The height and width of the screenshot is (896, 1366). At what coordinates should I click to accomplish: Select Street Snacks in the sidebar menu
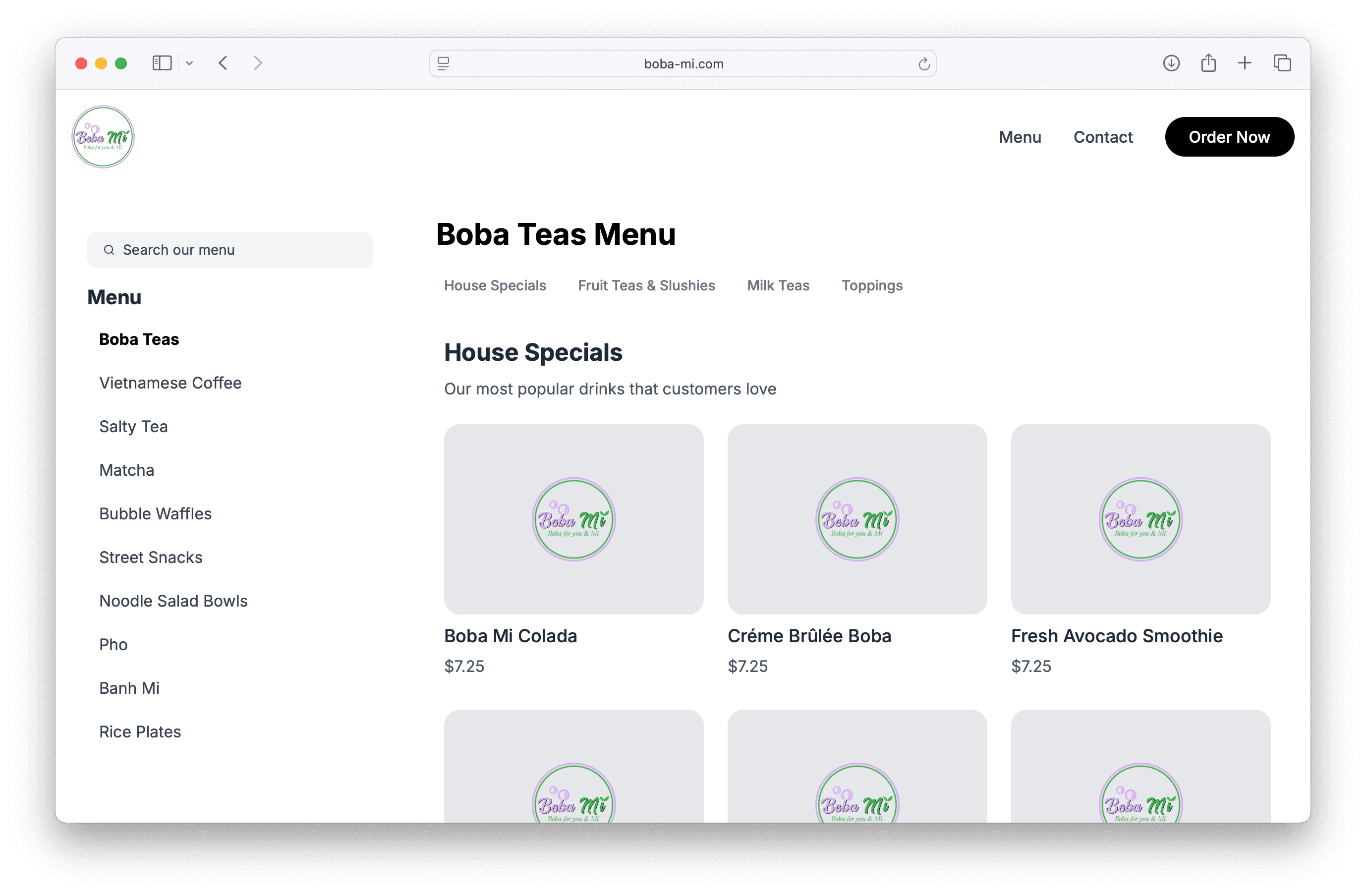[151, 558]
